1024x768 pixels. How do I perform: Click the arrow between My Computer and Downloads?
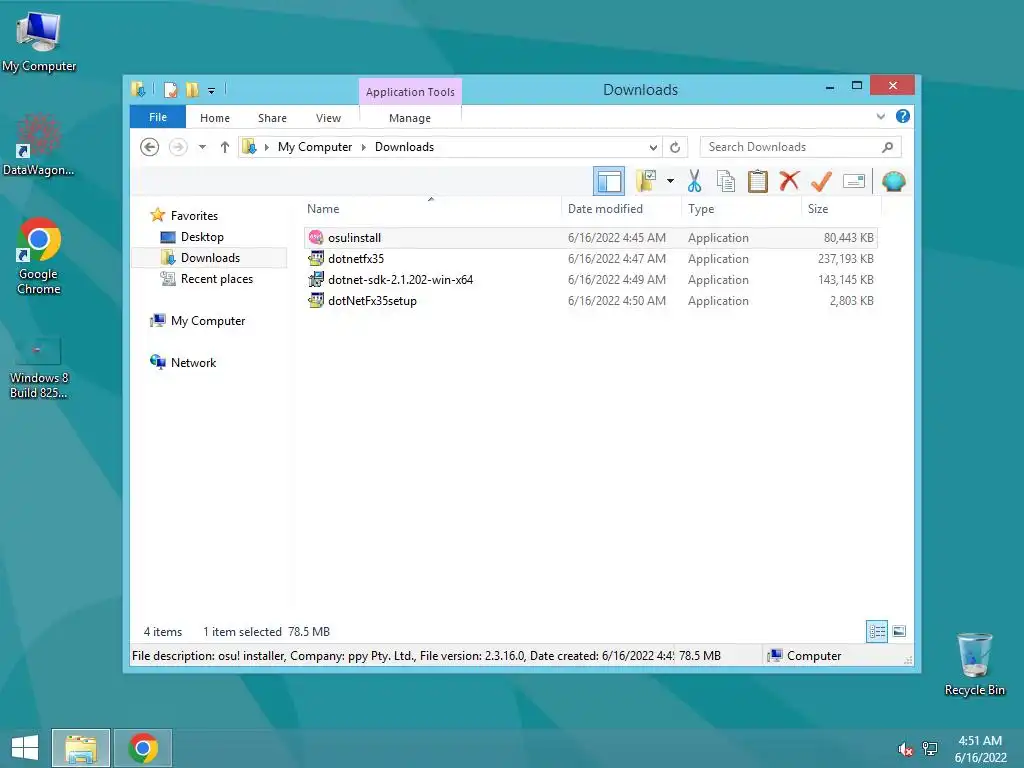pyautogui.click(x=364, y=148)
